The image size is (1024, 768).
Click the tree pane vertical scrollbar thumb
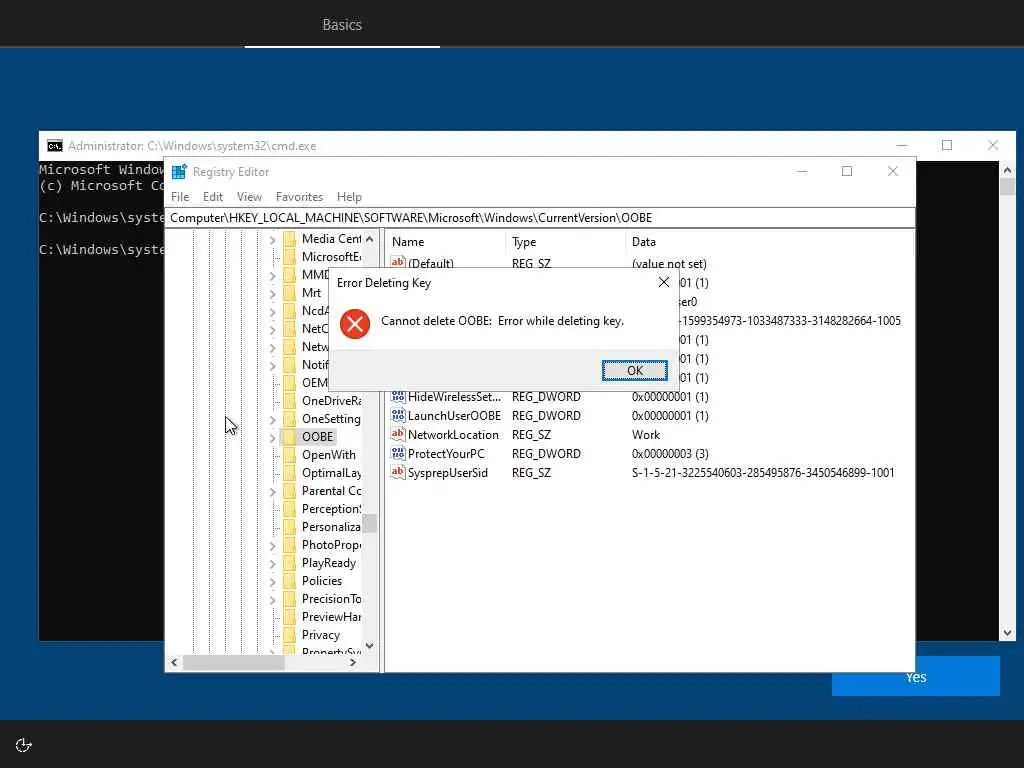[370, 523]
